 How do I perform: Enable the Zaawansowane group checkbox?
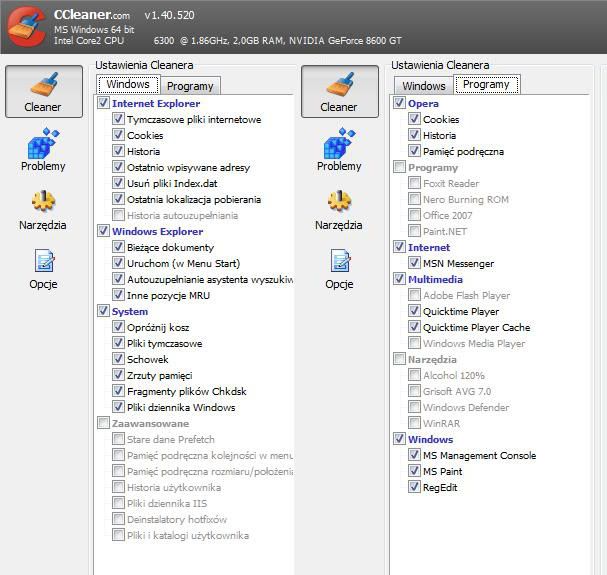[104, 424]
